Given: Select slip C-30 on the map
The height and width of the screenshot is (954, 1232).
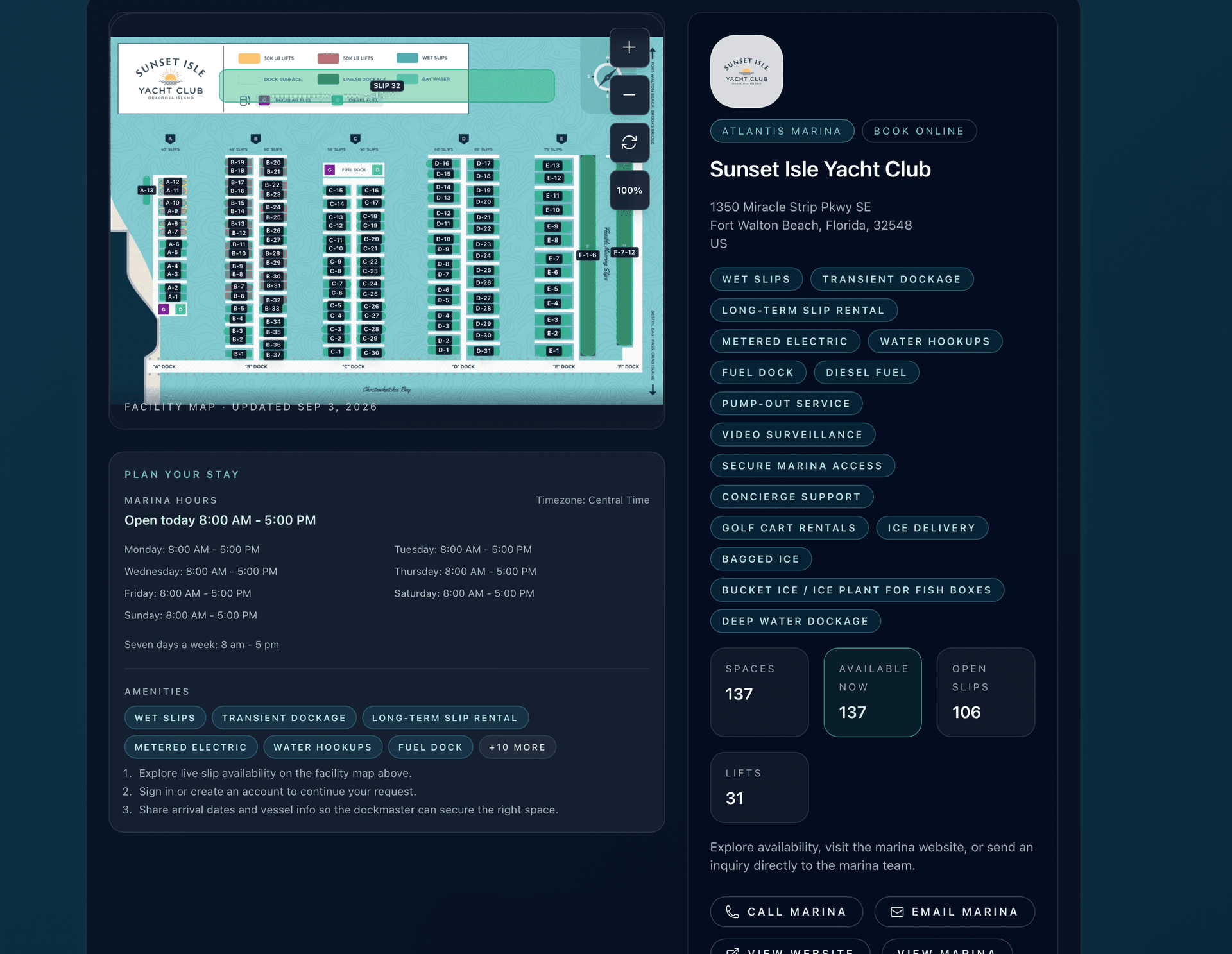Looking at the screenshot, I should pyautogui.click(x=372, y=353).
